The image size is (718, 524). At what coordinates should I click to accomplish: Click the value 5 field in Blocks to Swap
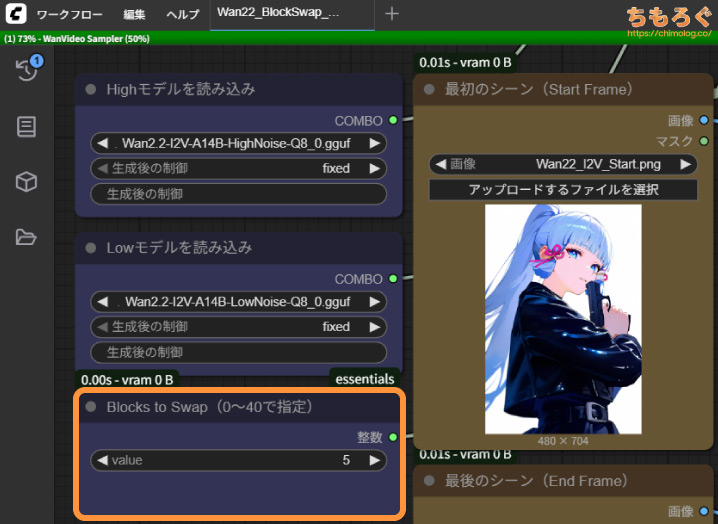pyautogui.click(x=239, y=460)
